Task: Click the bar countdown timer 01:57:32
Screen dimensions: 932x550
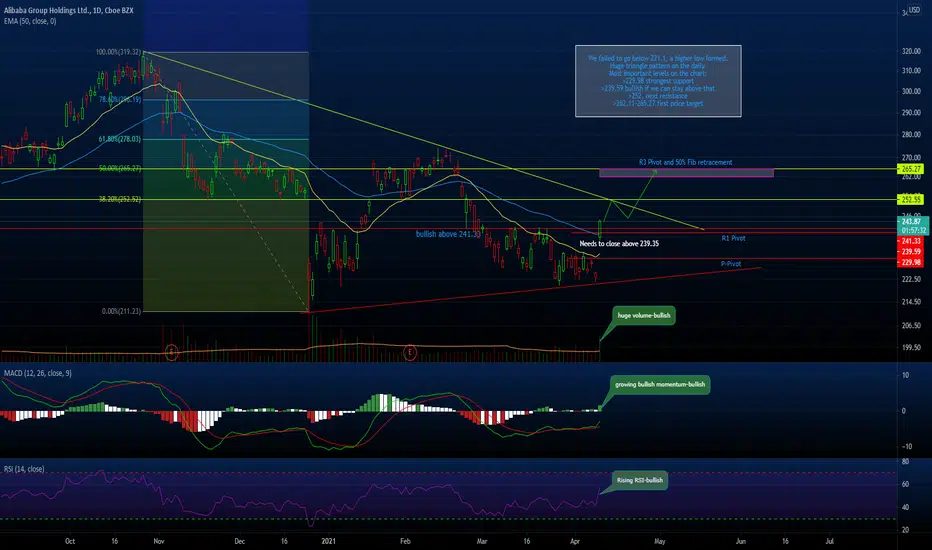Action: (912, 231)
